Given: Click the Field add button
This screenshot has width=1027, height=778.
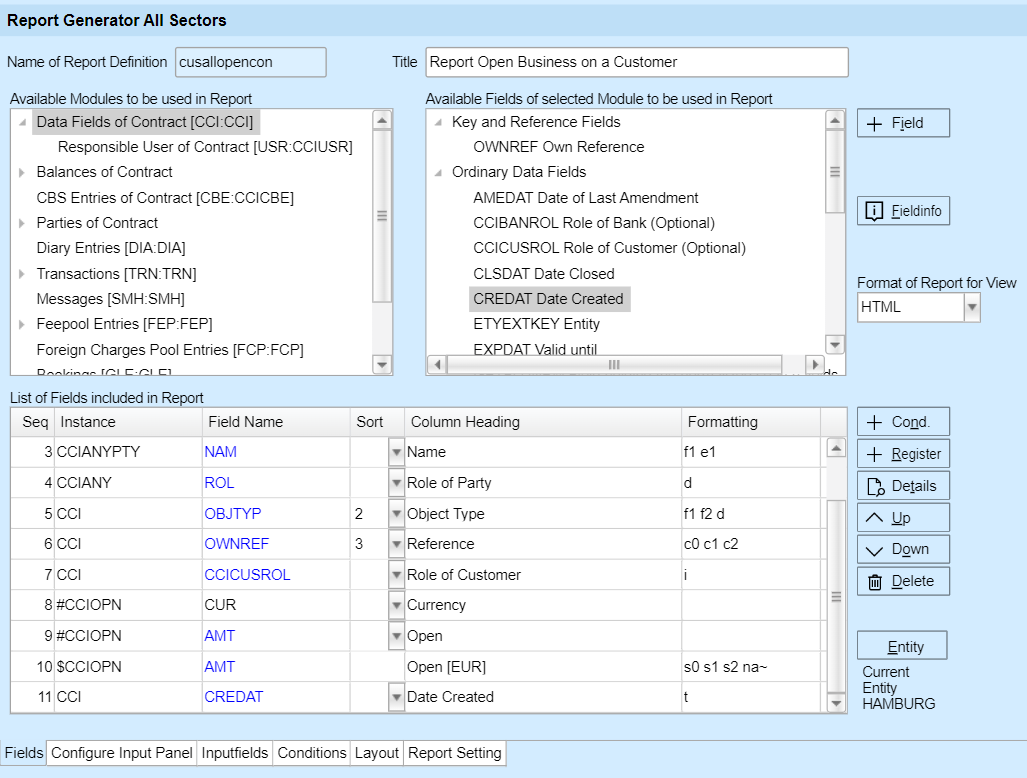Looking at the screenshot, I should point(903,123).
